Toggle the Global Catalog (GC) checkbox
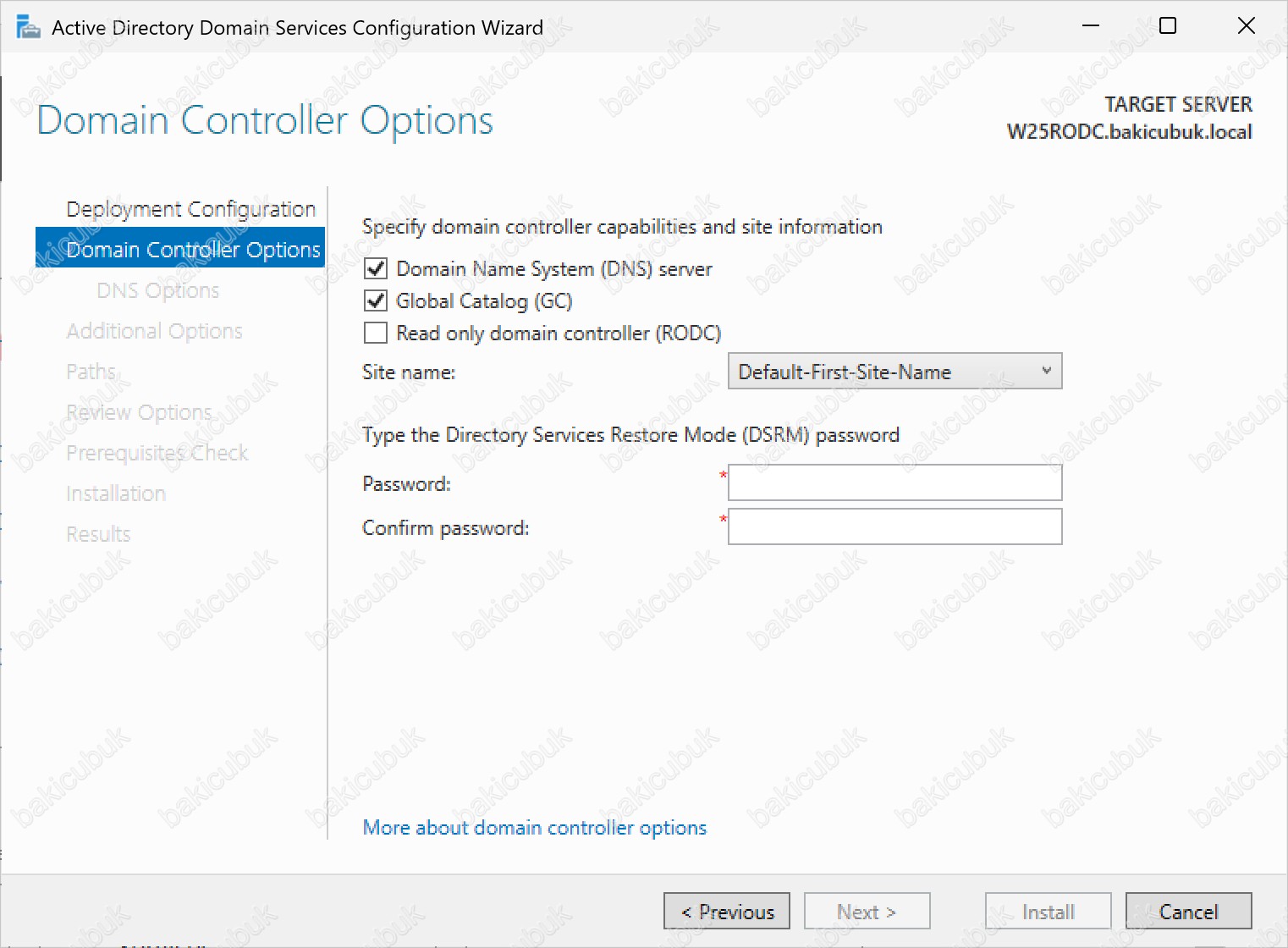1288x948 pixels. pyautogui.click(x=376, y=301)
